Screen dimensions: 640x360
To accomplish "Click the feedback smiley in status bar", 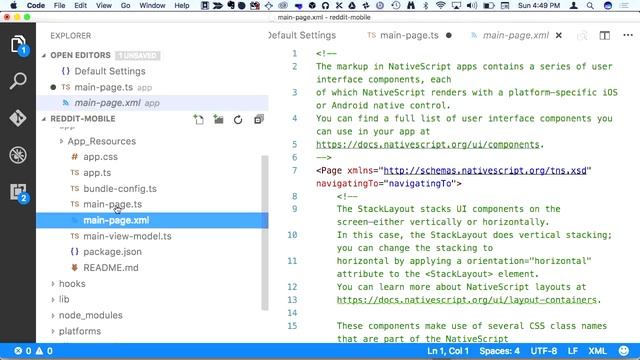I will (624, 351).
